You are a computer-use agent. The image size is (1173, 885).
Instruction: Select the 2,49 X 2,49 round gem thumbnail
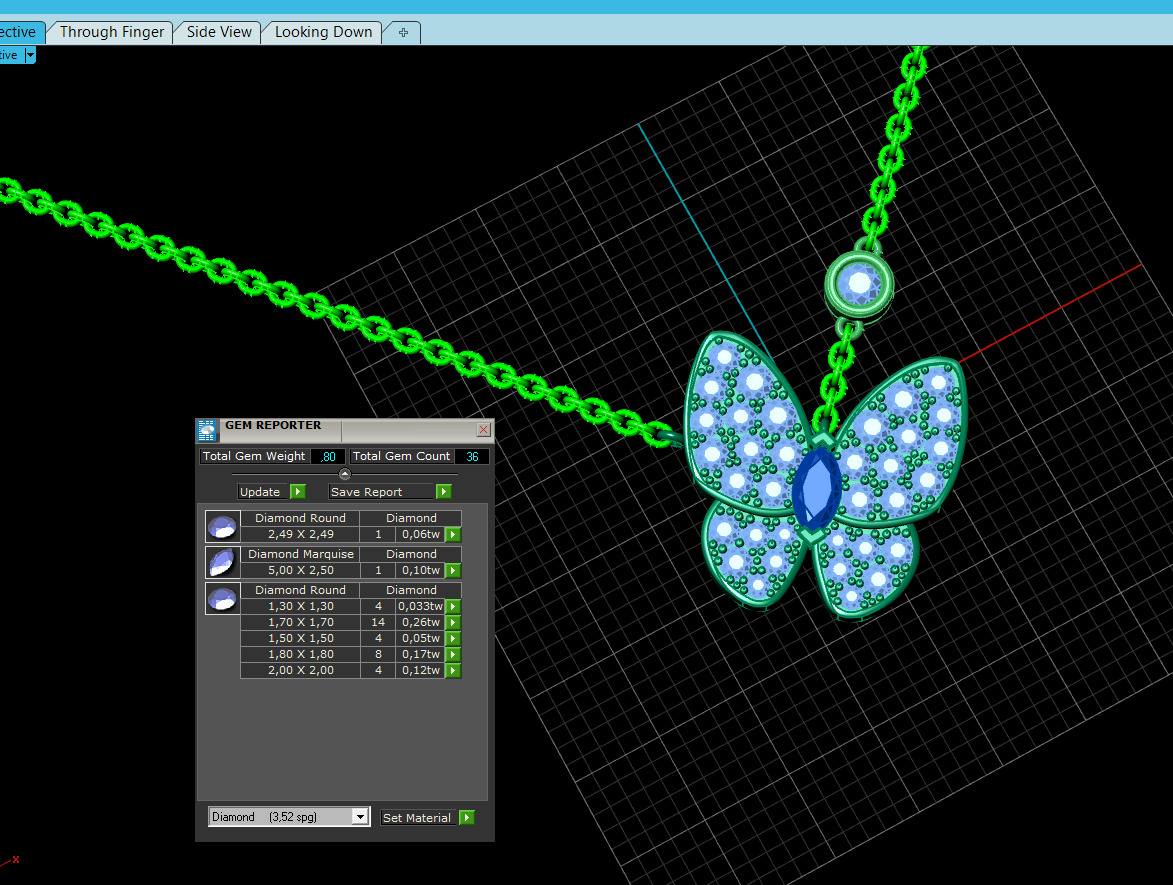click(222, 526)
